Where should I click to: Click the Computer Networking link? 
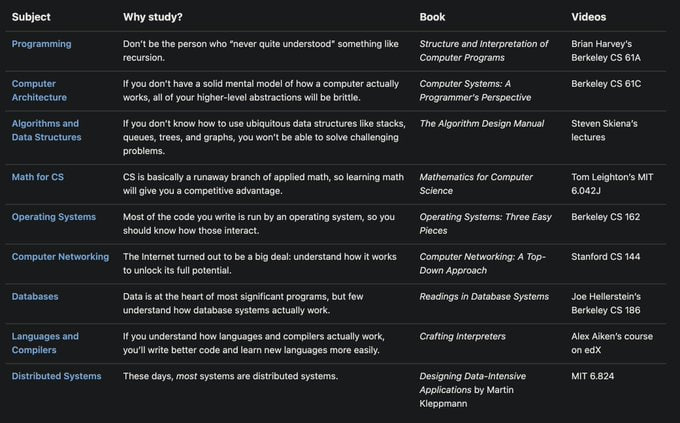60,257
